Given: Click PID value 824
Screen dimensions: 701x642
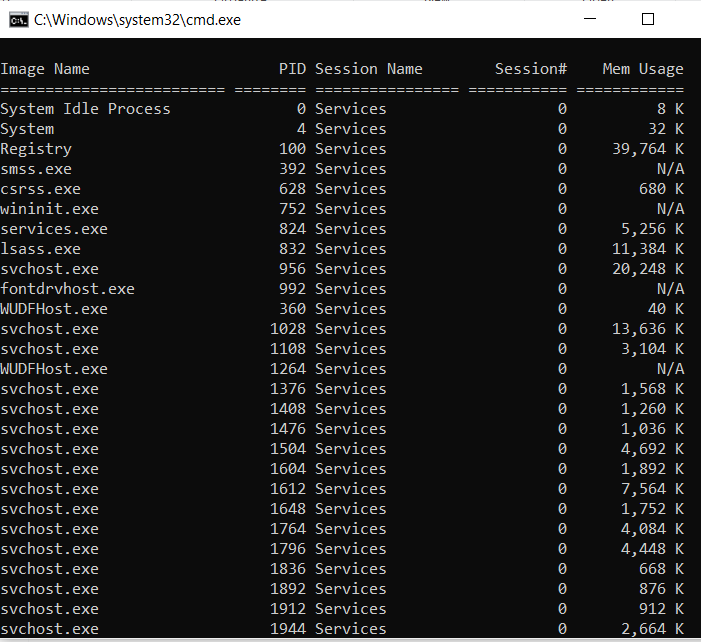Looking at the screenshot, I should 292,229.
